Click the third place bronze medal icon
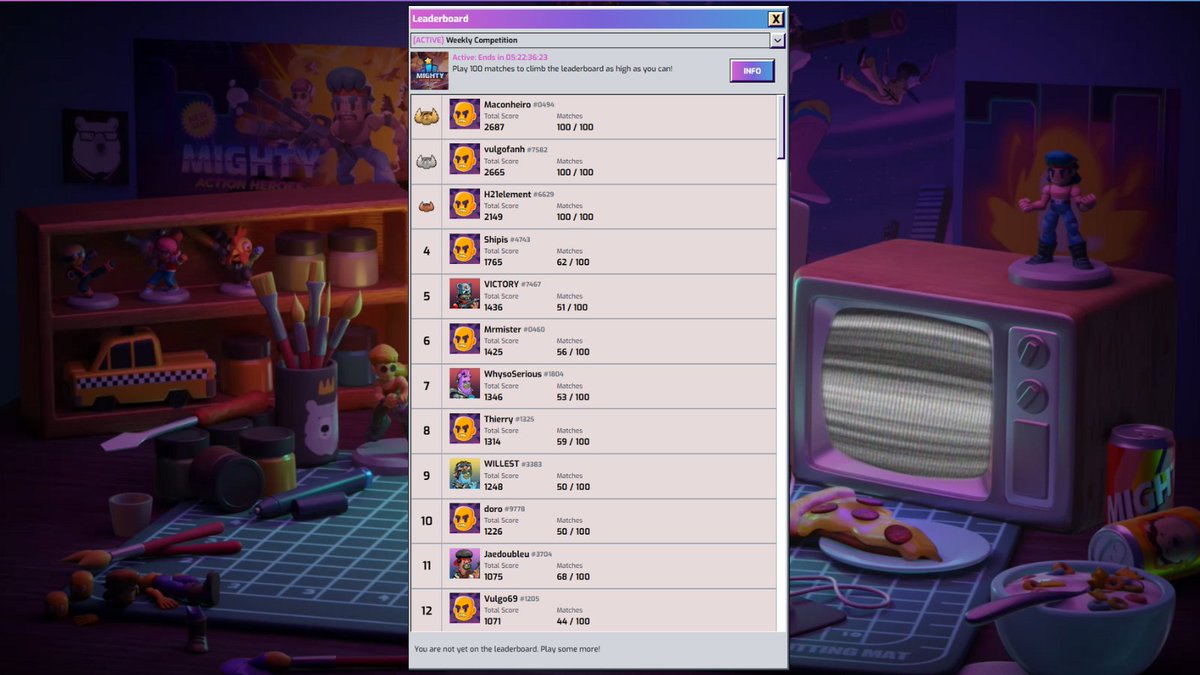The width and height of the screenshot is (1200, 675). (x=426, y=207)
